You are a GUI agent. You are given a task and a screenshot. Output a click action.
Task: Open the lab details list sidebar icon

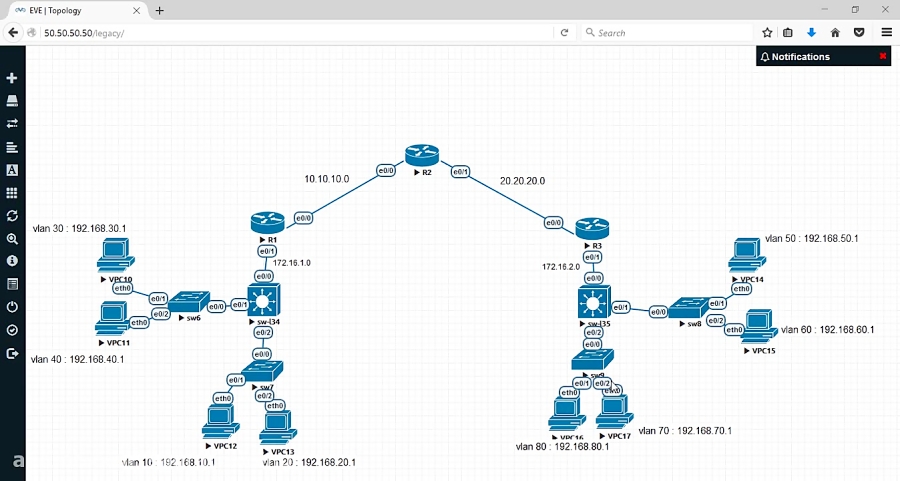[x=12, y=284]
